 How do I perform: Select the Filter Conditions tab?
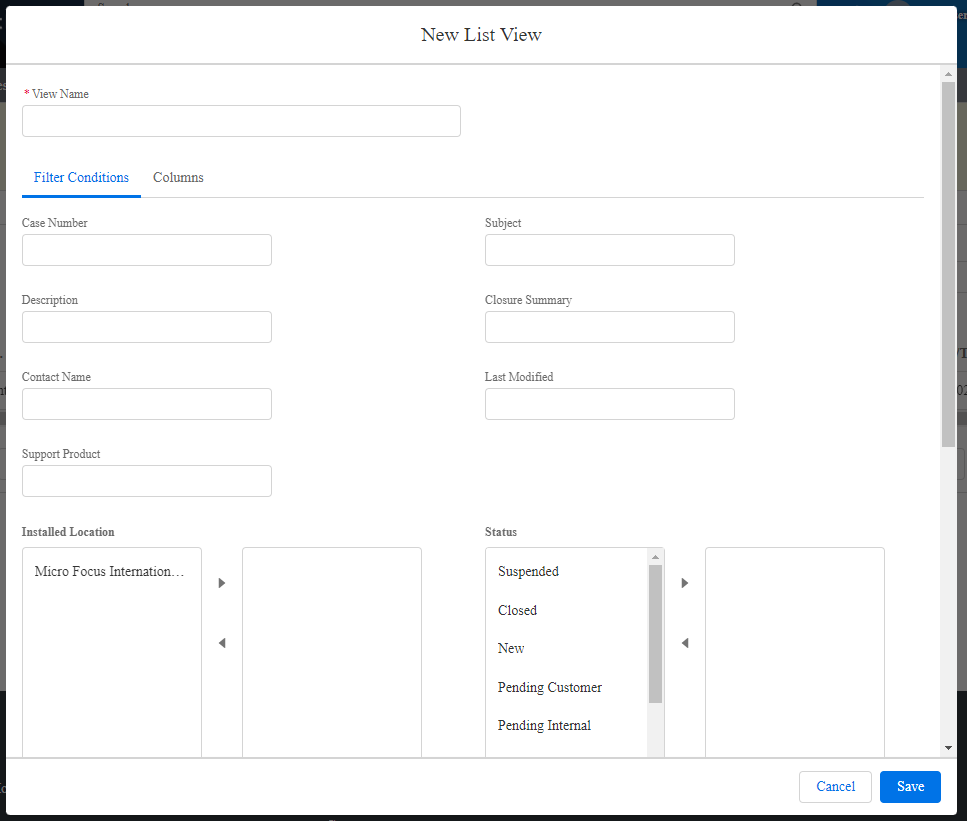click(x=81, y=177)
